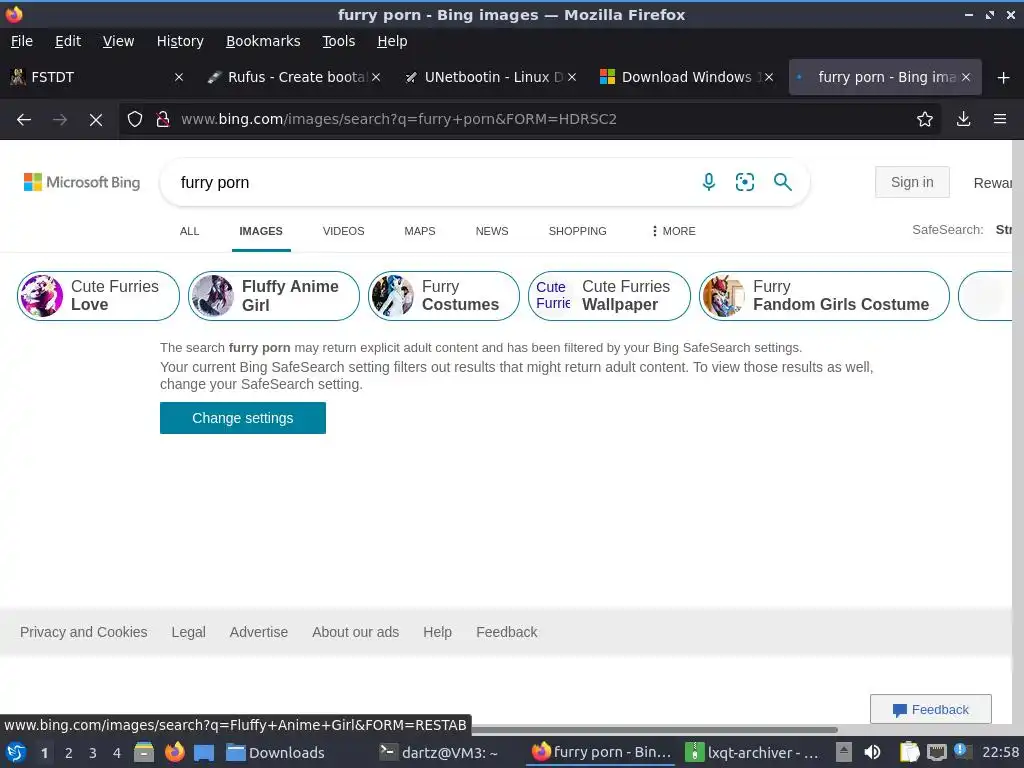Viewport: 1024px width, 768px height.
Task: Open the clipboard manager tray icon
Action: [909, 752]
